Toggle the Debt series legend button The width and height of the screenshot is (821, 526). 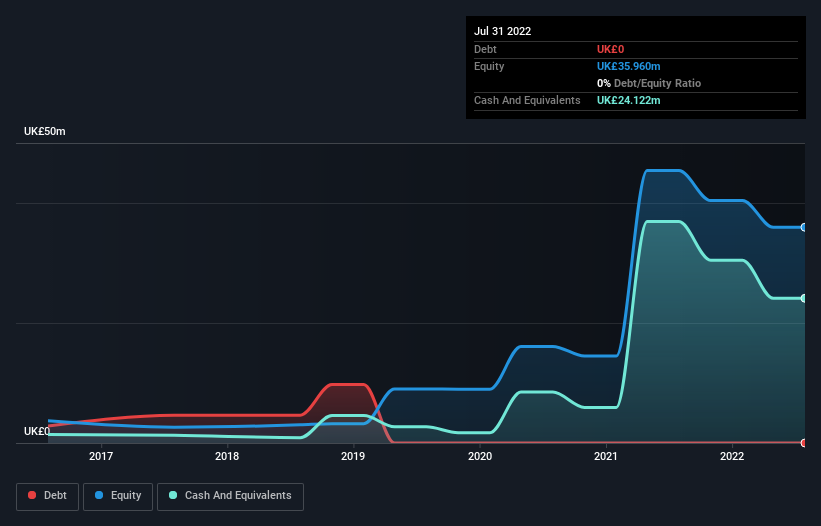click(47, 496)
